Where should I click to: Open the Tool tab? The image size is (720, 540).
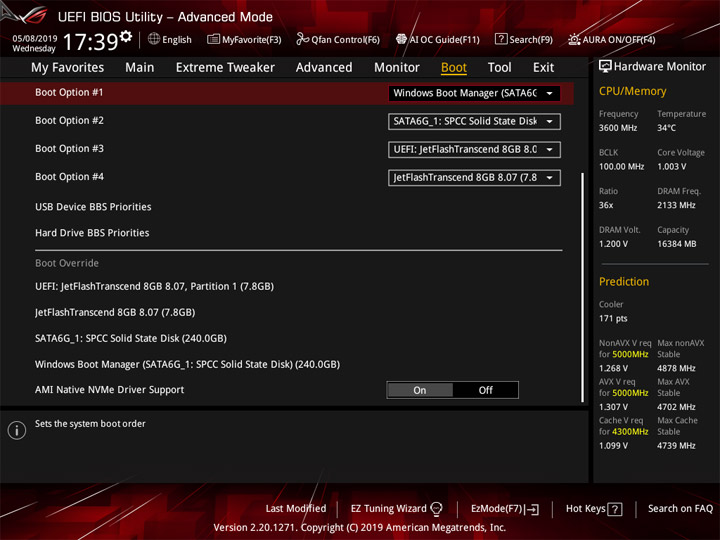pos(499,68)
